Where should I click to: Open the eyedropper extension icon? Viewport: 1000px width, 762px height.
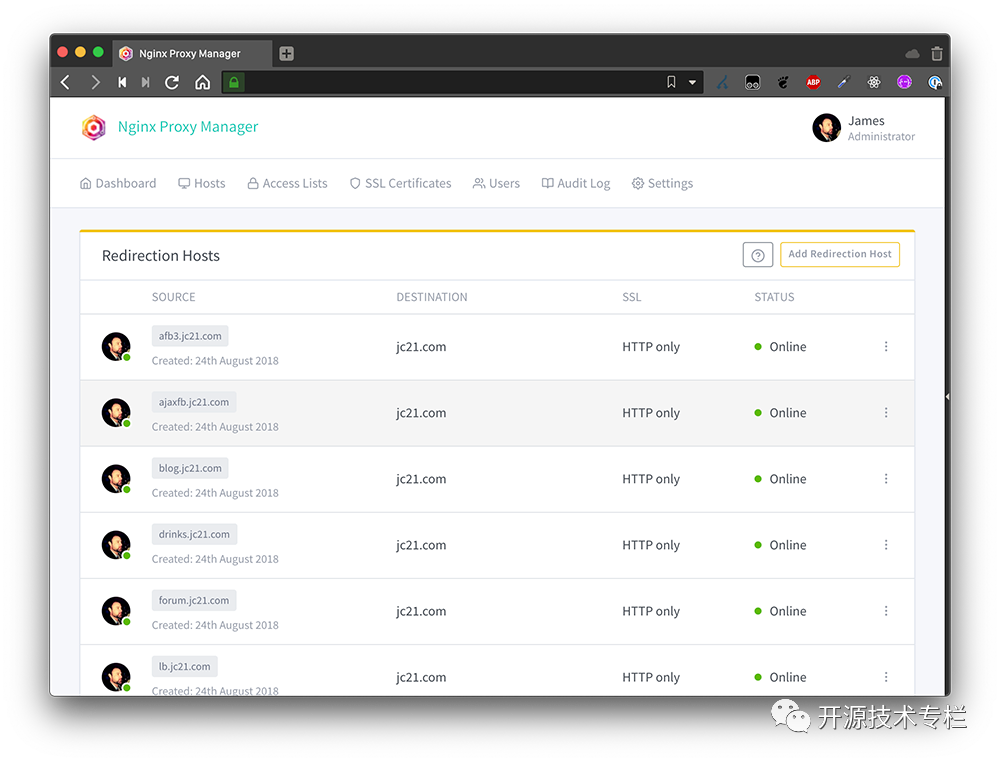(x=844, y=82)
